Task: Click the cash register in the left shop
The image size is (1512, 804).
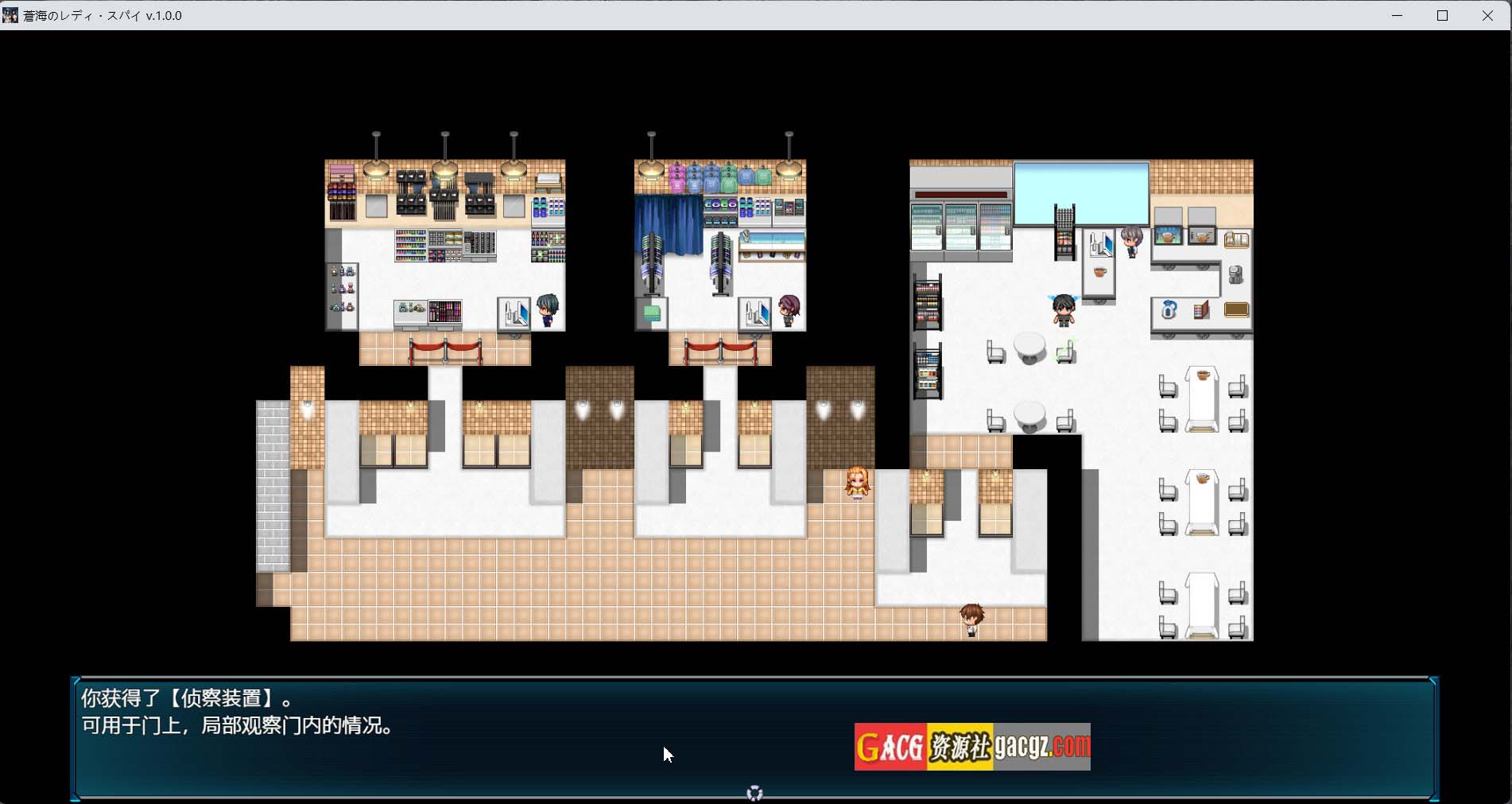Action: [514, 313]
